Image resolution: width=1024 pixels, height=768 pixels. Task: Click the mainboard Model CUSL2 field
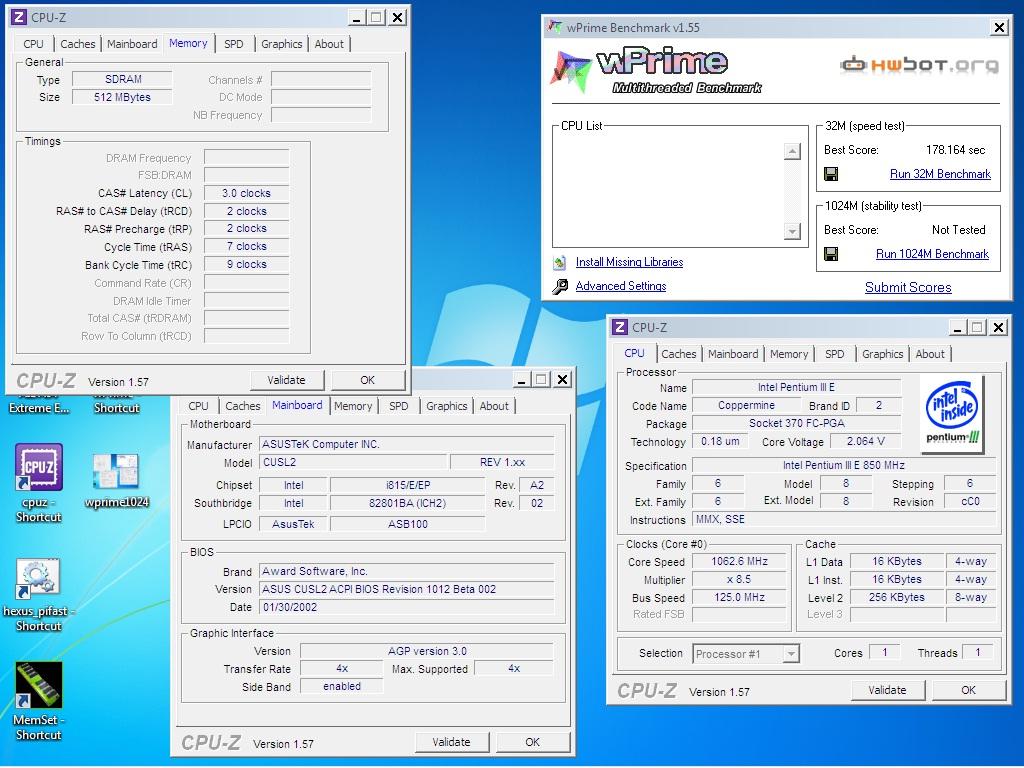click(354, 462)
